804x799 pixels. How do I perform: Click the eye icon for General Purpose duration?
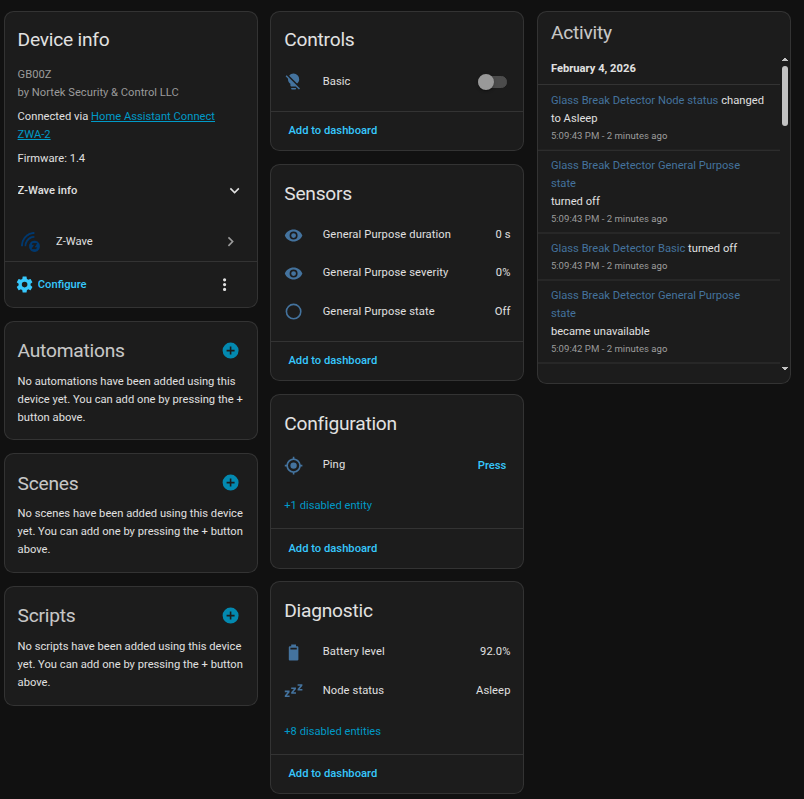pyautogui.click(x=293, y=235)
